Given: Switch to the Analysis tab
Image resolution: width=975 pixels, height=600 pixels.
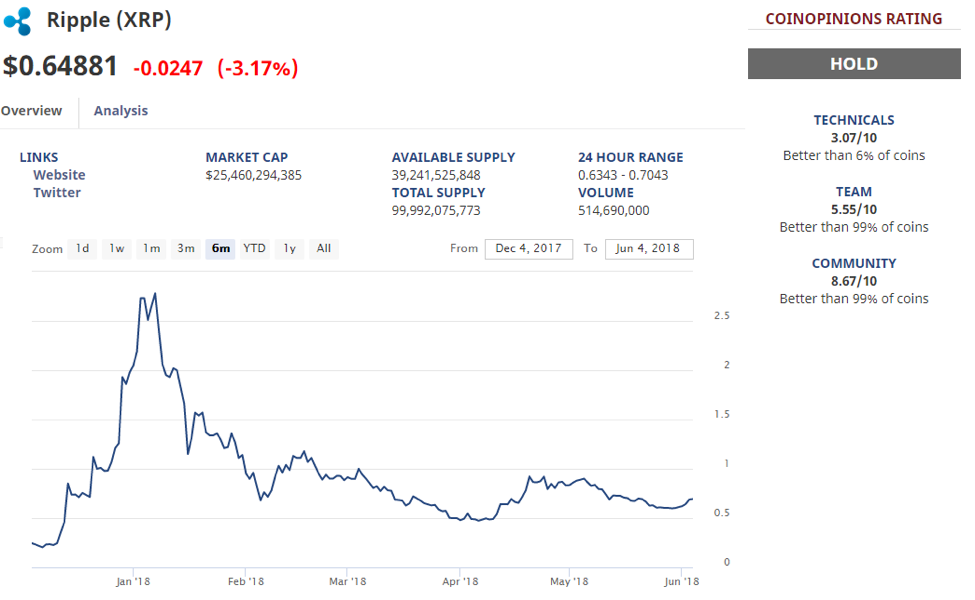Looking at the screenshot, I should pos(121,111).
